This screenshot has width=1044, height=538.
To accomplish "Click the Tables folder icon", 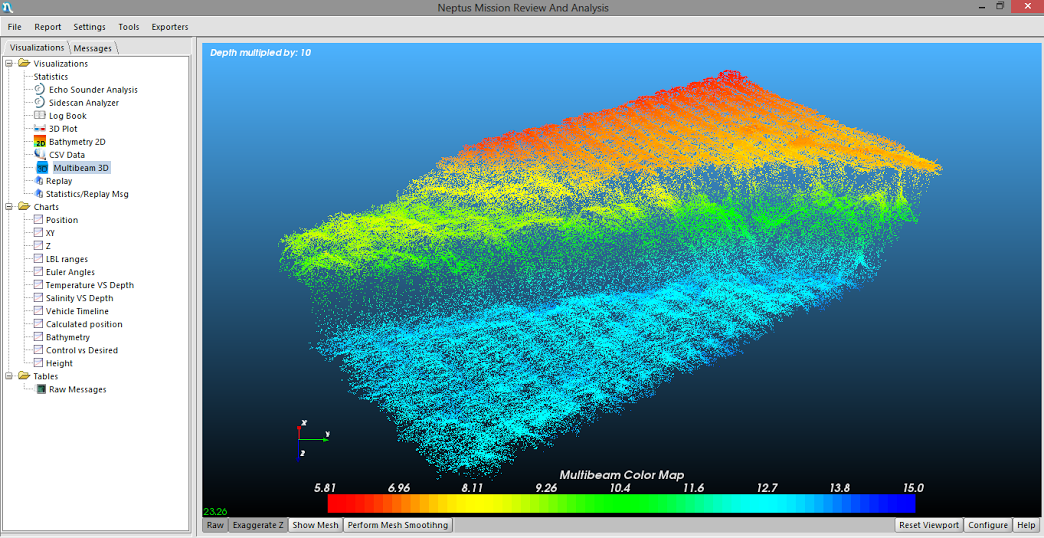I will [24, 376].
